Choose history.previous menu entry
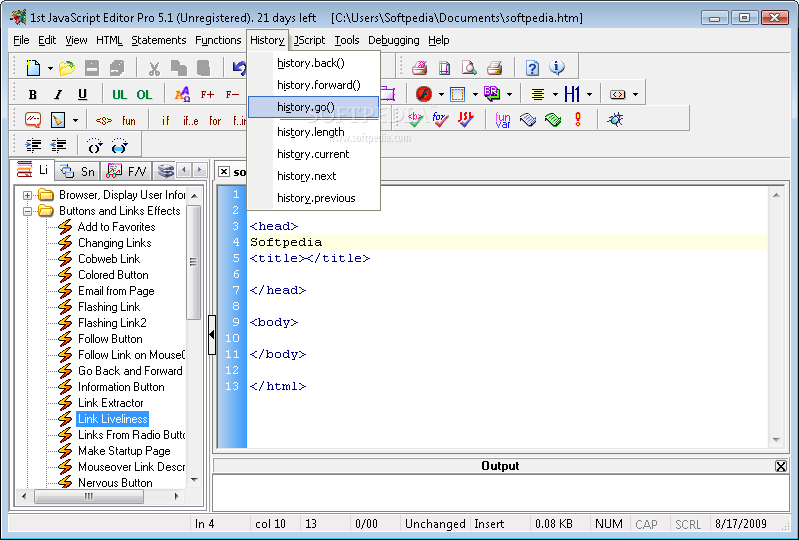Screen dimensions: 799x540 pyautogui.click(x=313, y=198)
